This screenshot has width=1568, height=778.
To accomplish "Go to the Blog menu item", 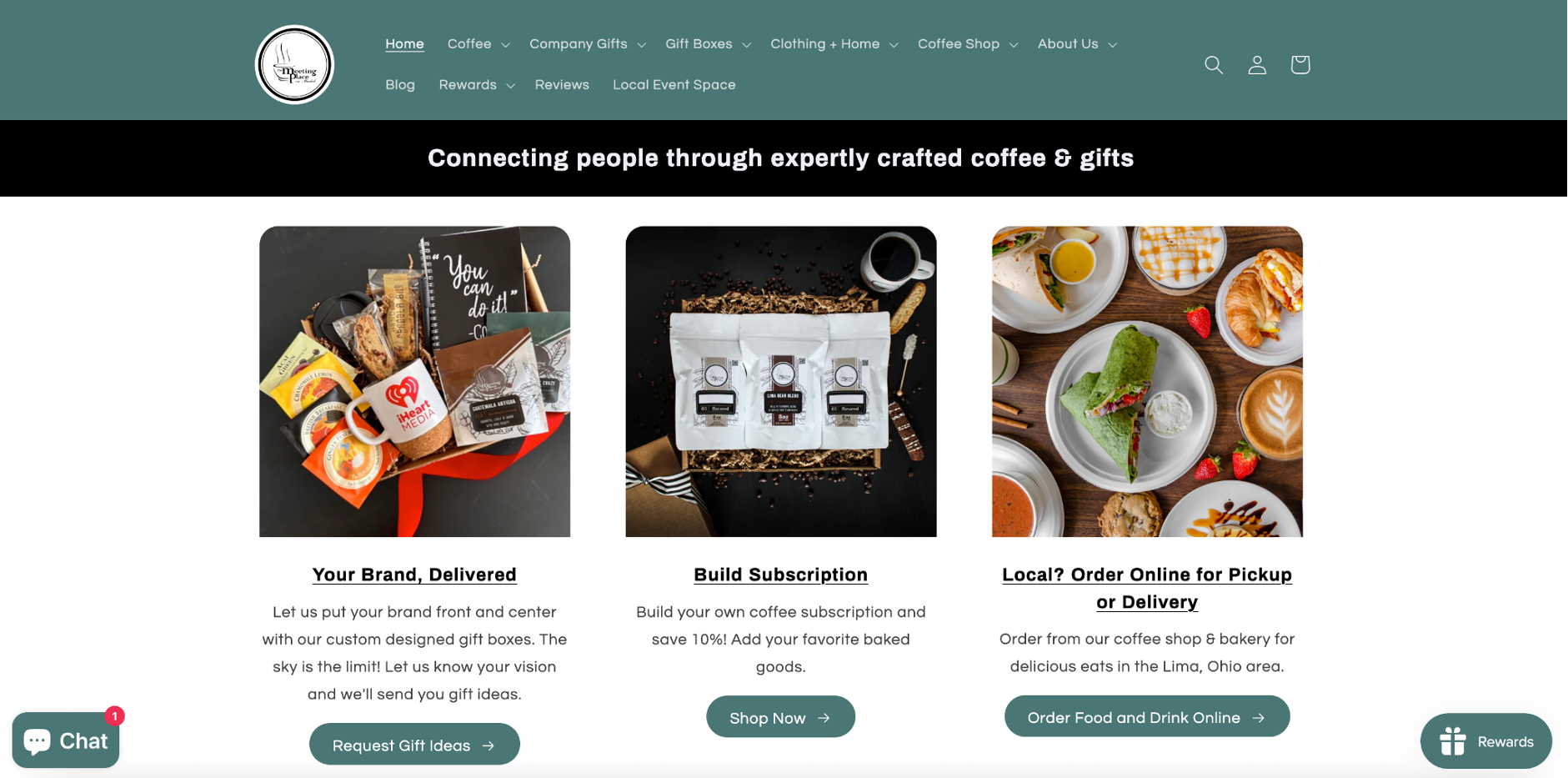I will [x=400, y=85].
